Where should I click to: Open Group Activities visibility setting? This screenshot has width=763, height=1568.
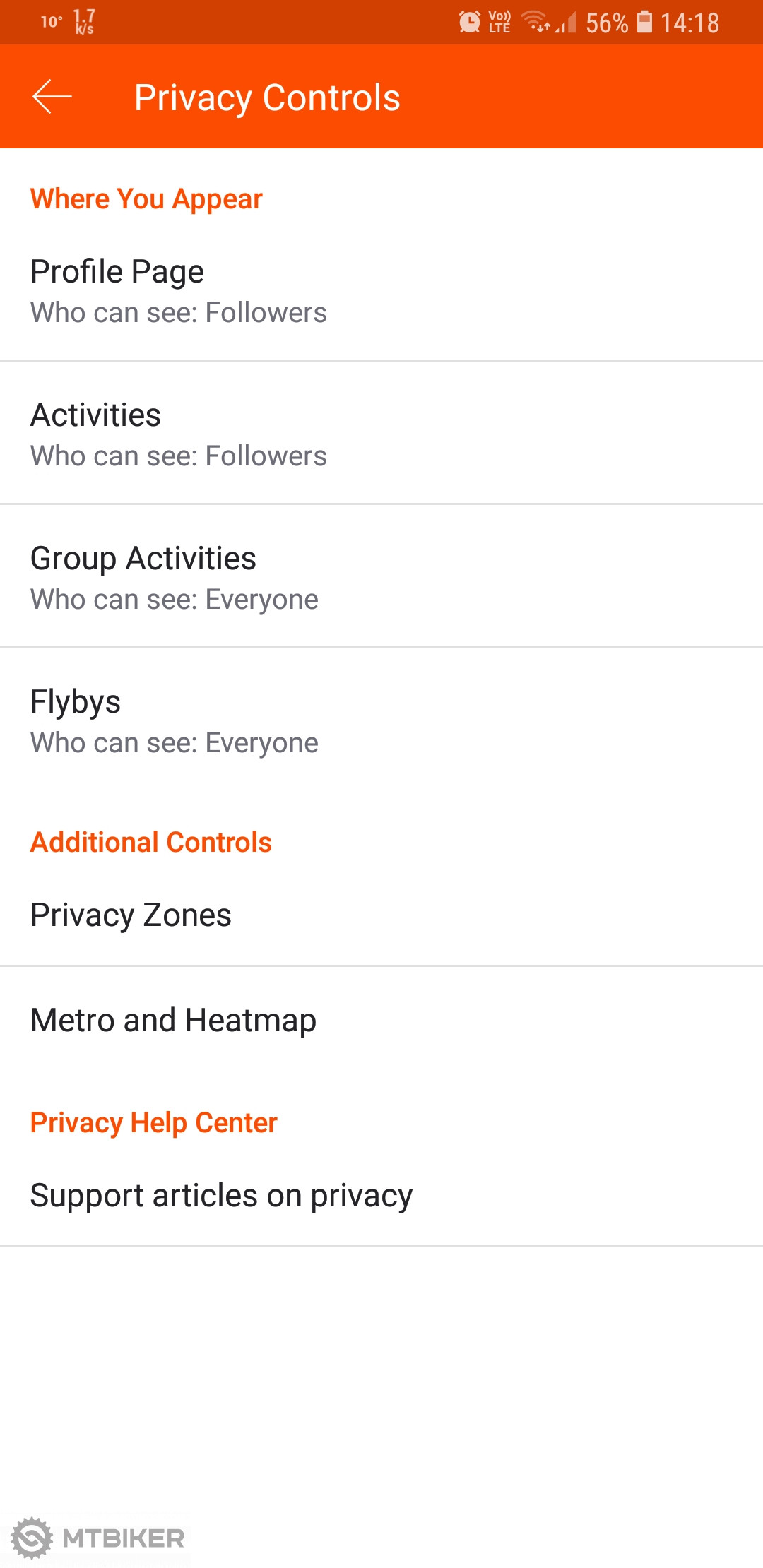coord(381,577)
